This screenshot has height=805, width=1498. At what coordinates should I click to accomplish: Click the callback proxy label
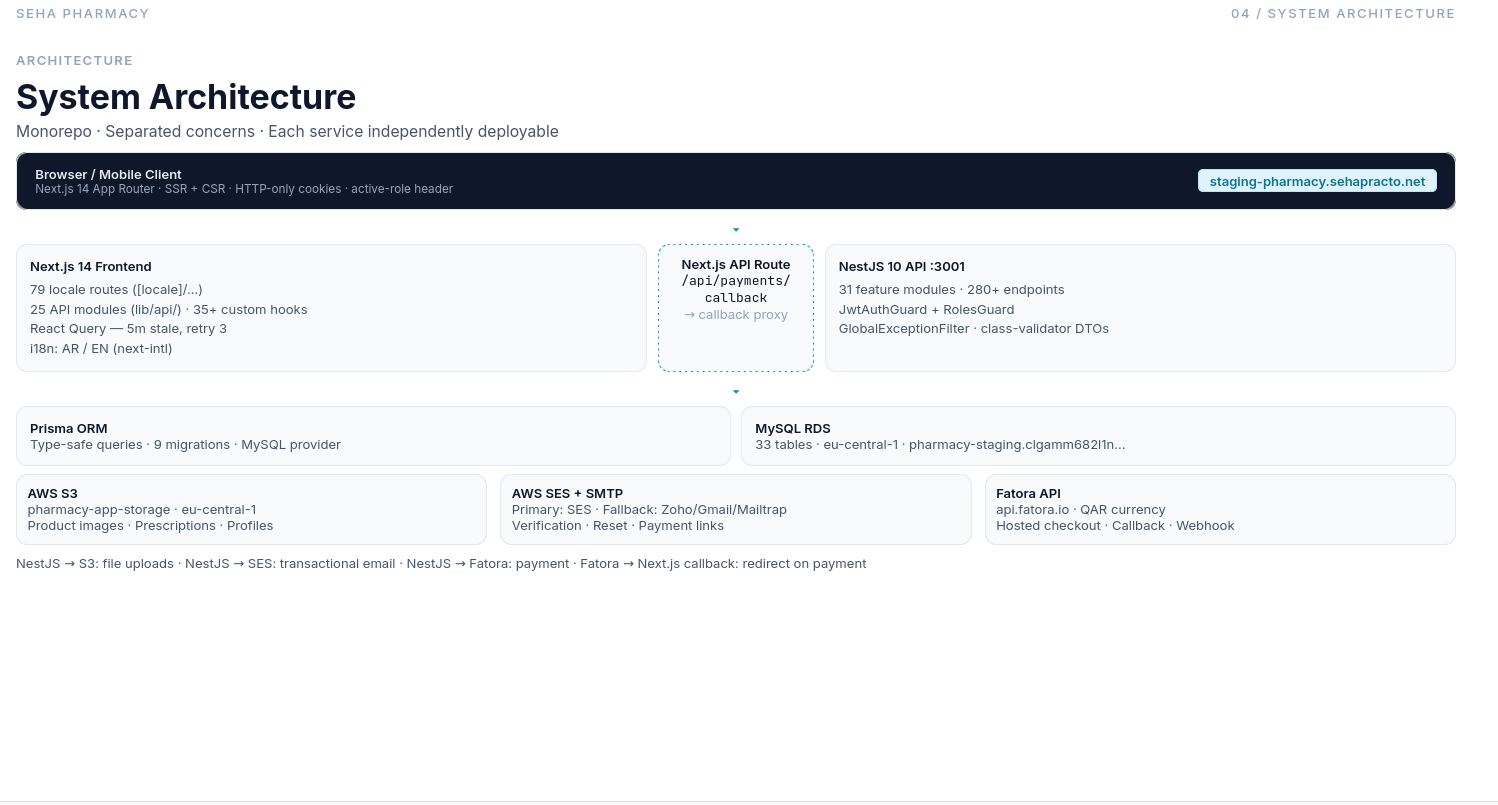click(x=736, y=315)
